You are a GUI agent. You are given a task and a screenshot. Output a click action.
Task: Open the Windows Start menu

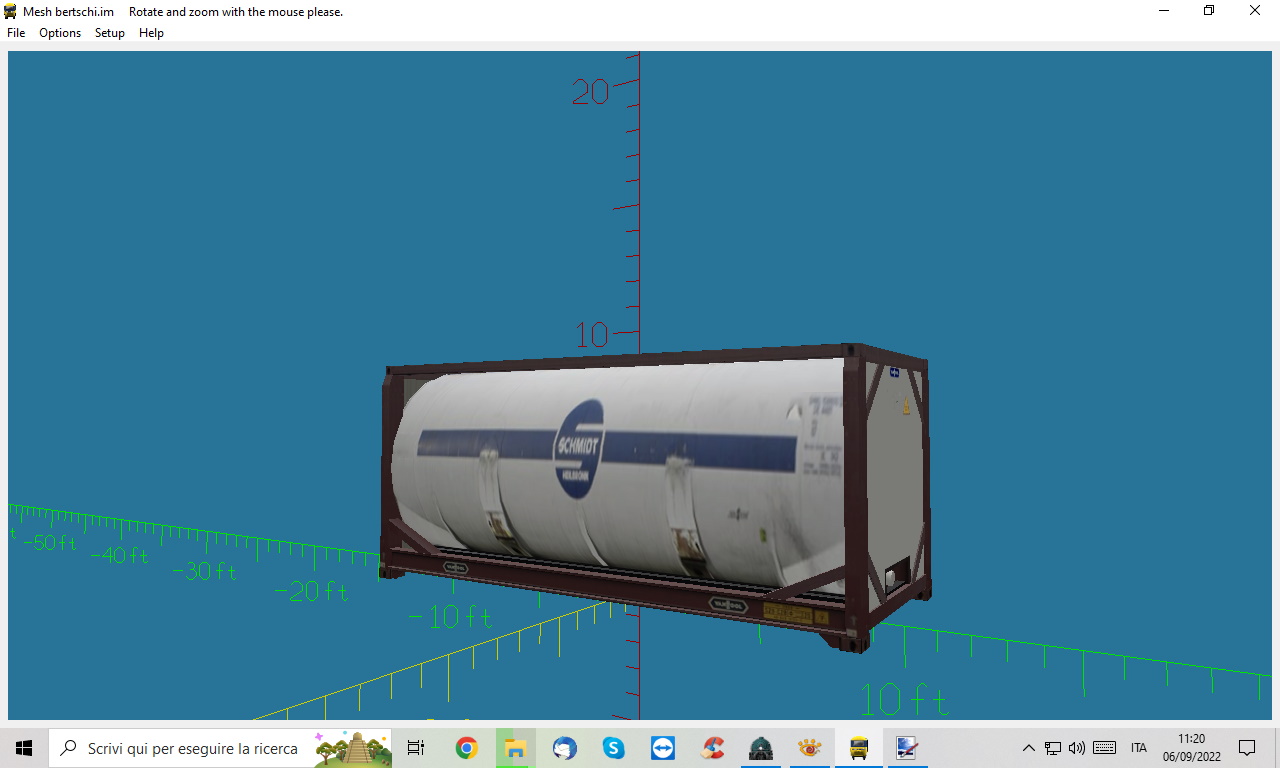pyautogui.click(x=24, y=748)
